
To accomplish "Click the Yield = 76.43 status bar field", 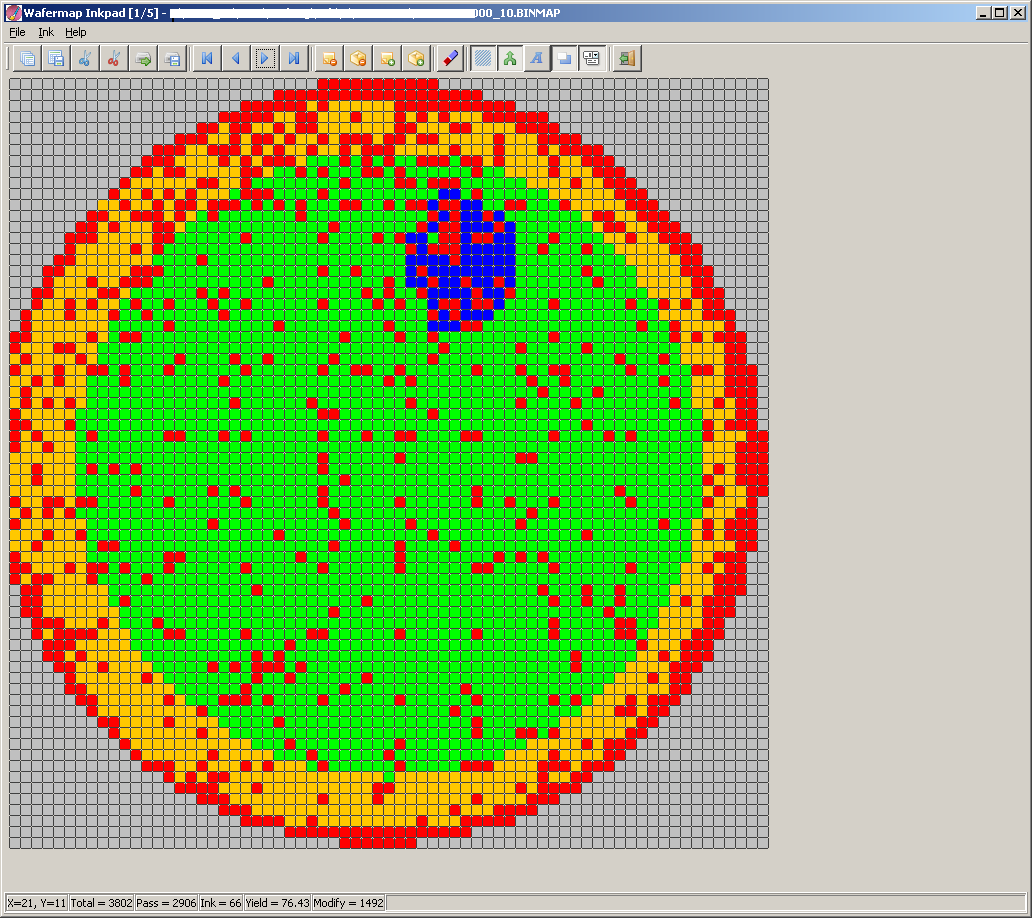I will point(276,902).
